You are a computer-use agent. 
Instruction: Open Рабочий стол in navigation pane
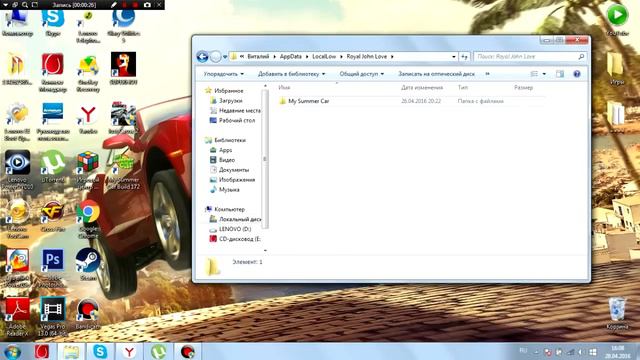[237, 120]
